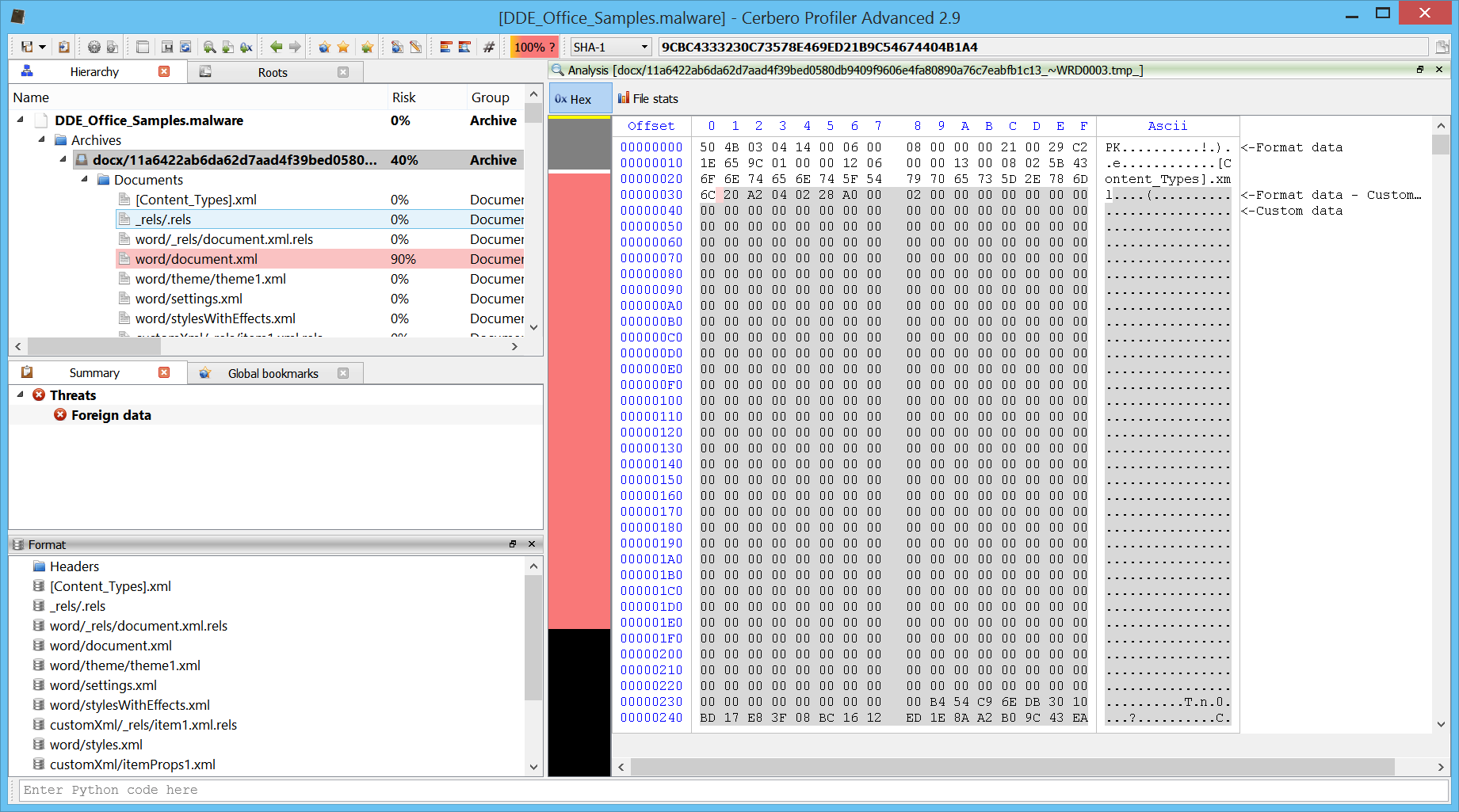Sort by the Group column header
This screenshot has width=1459, height=812.
(x=495, y=97)
